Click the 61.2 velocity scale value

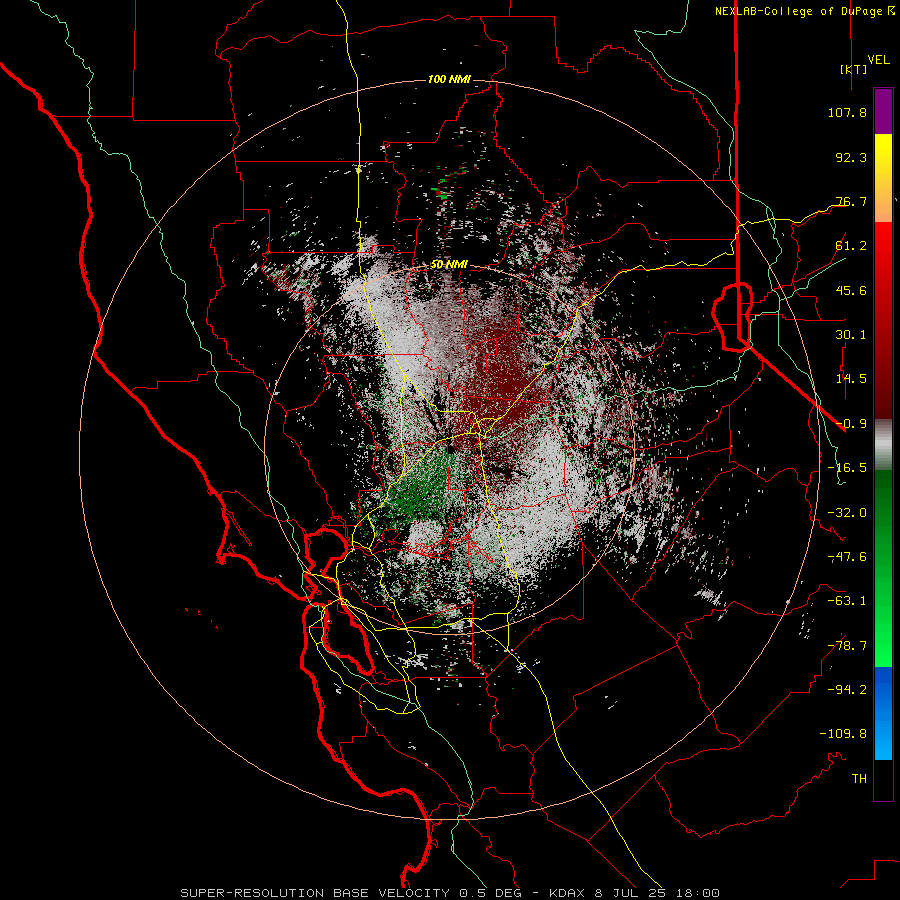[x=851, y=246]
